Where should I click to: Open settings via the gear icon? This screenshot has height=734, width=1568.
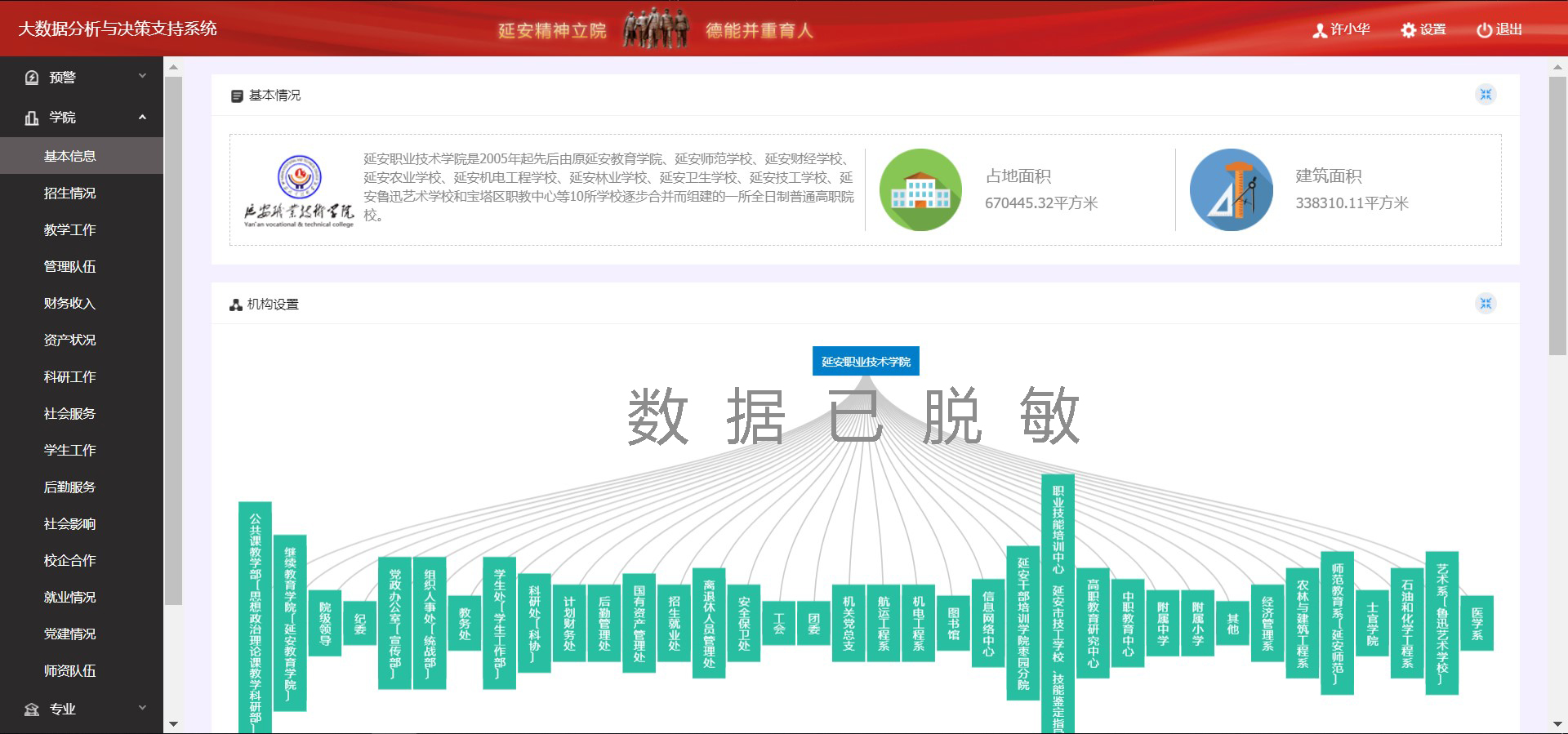pos(1408,30)
